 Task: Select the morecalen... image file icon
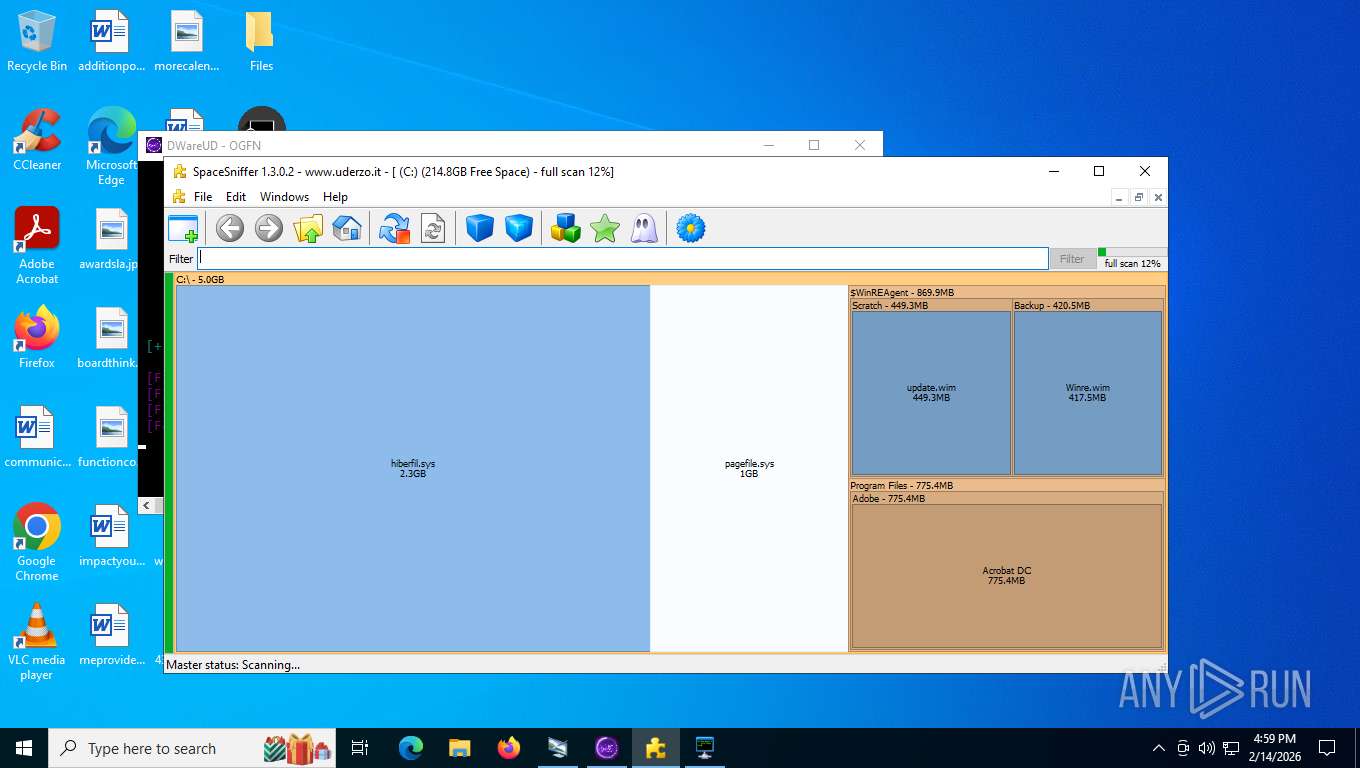tap(186, 41)
